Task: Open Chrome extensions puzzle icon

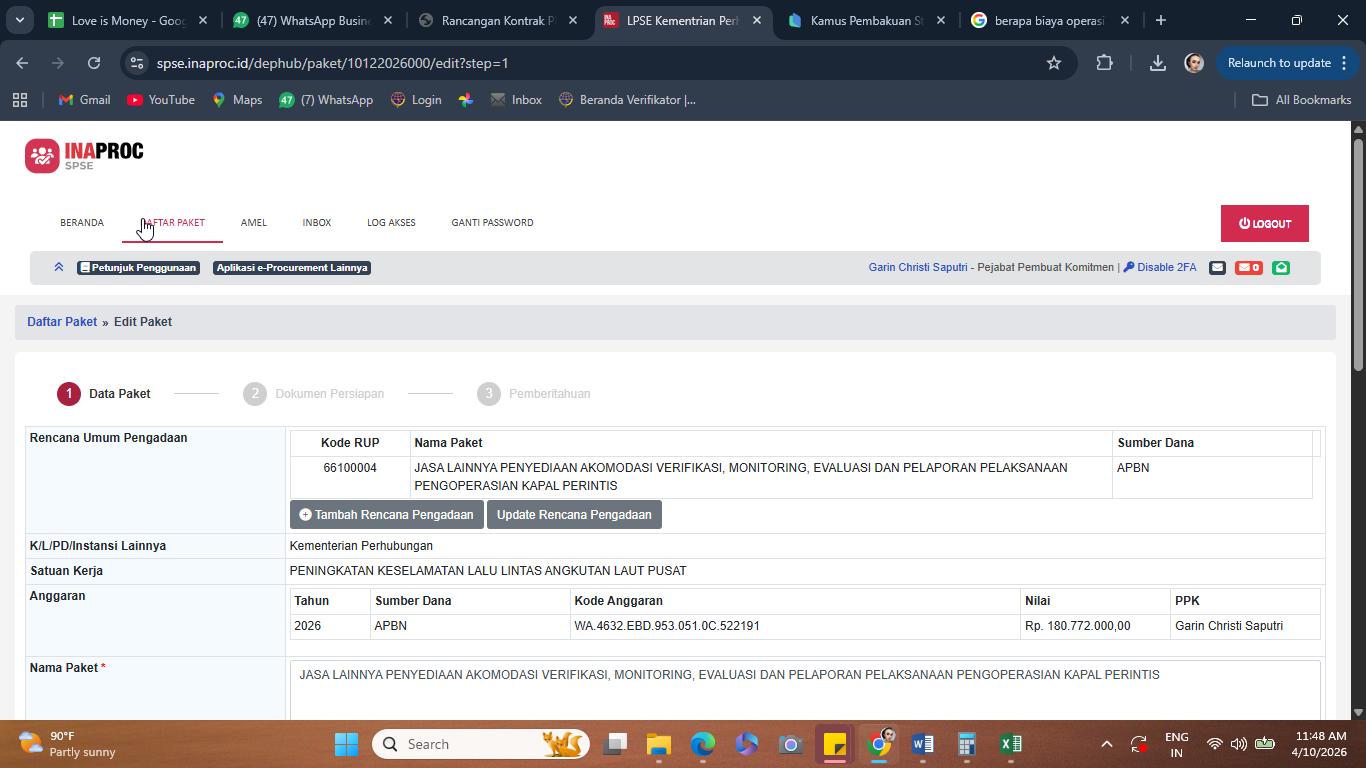Action: coord(1104,63)
